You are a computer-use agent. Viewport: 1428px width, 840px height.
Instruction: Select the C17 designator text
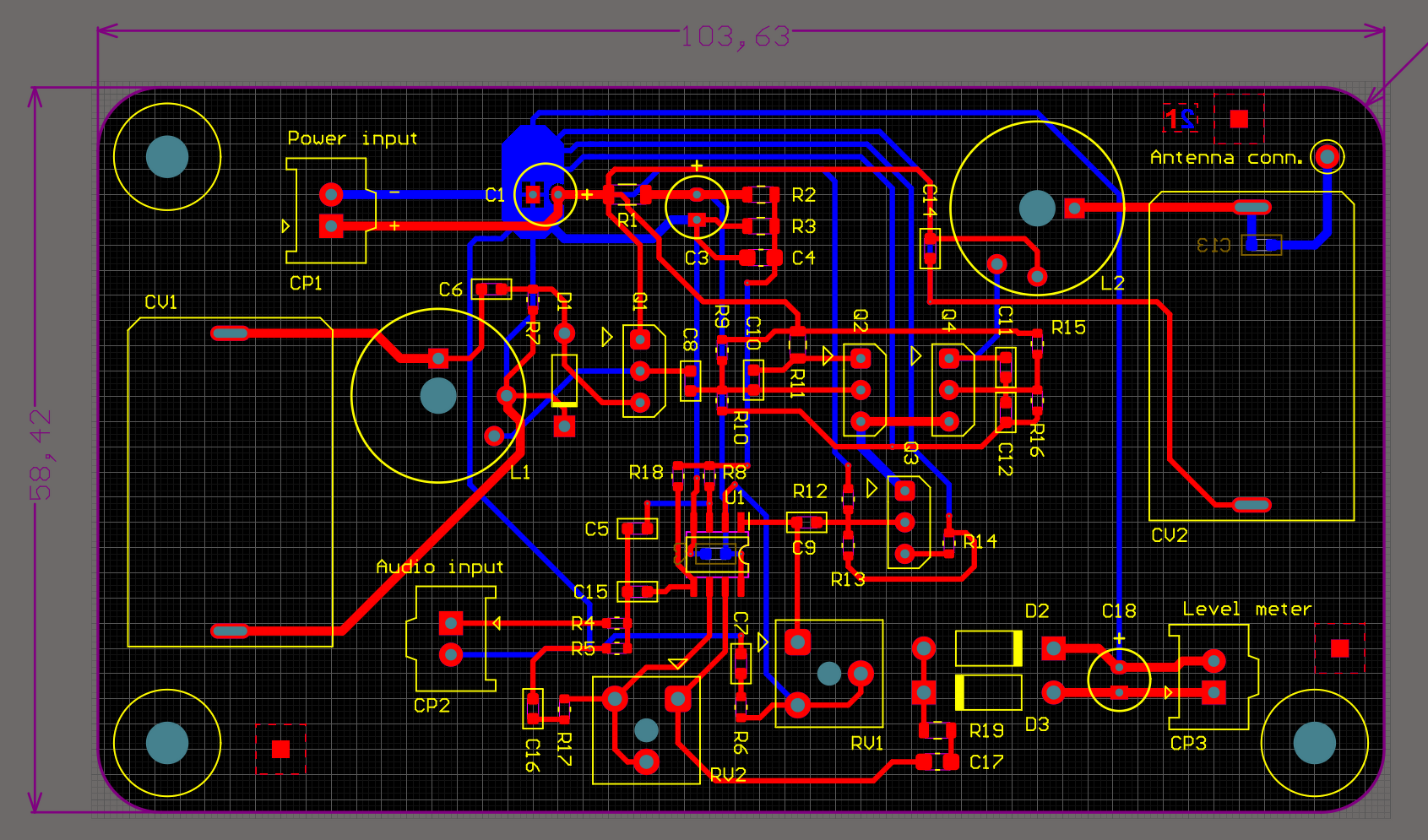pyautogui.click(x=986, y=762)
